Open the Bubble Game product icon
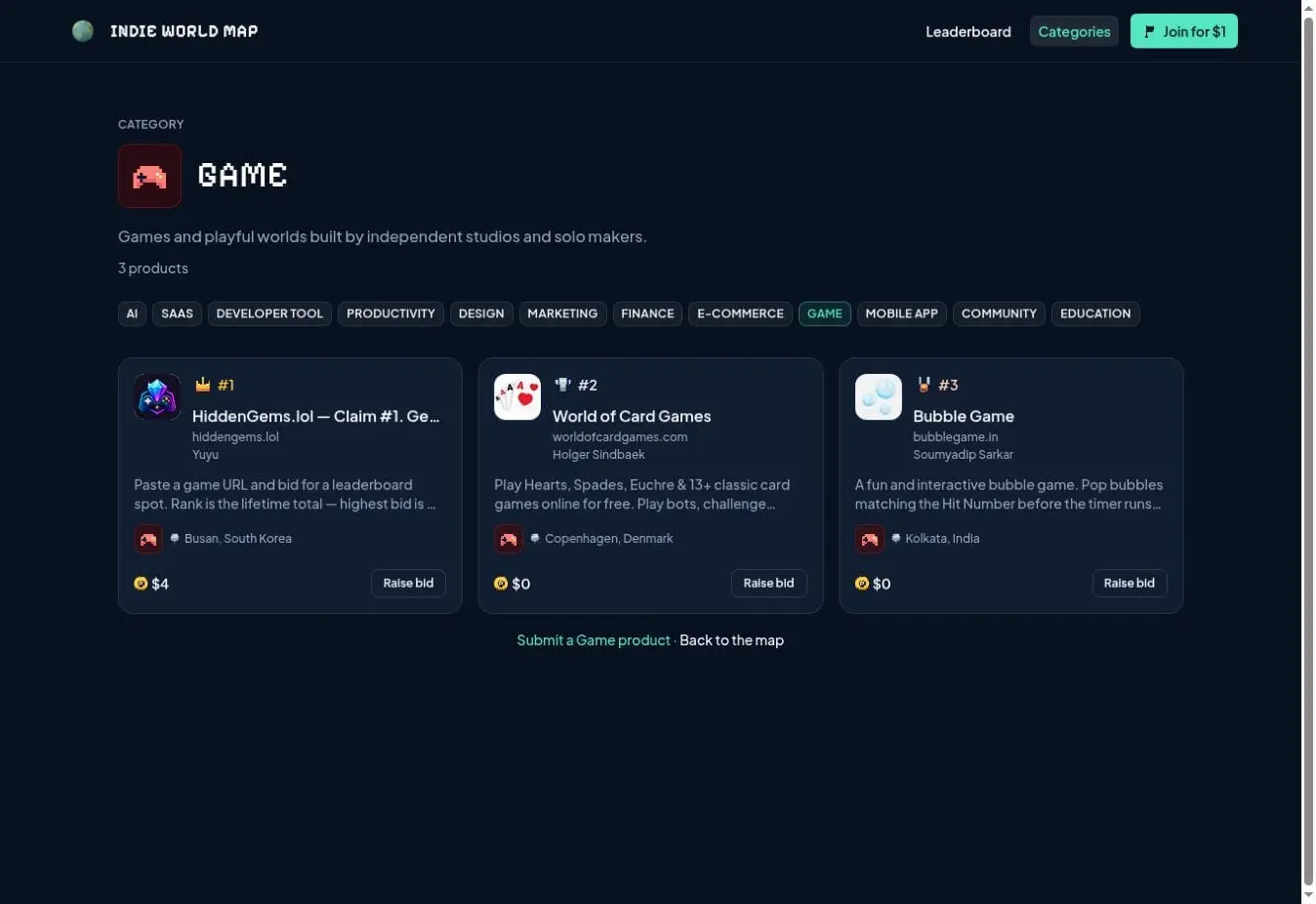The height and width of the screenshot is (904, 1316). coord(879,397)
